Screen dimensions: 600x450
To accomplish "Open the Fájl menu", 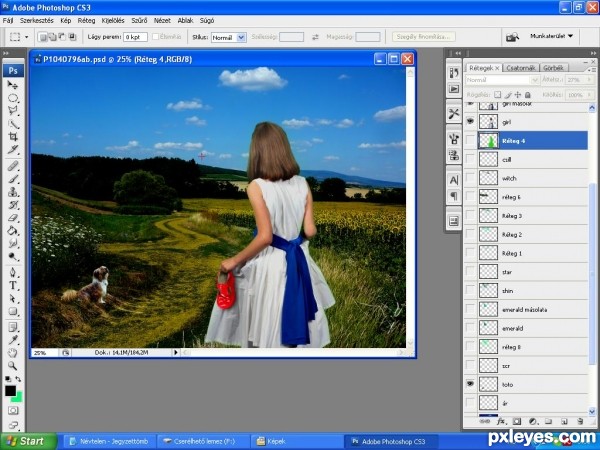I will (8, 20).
